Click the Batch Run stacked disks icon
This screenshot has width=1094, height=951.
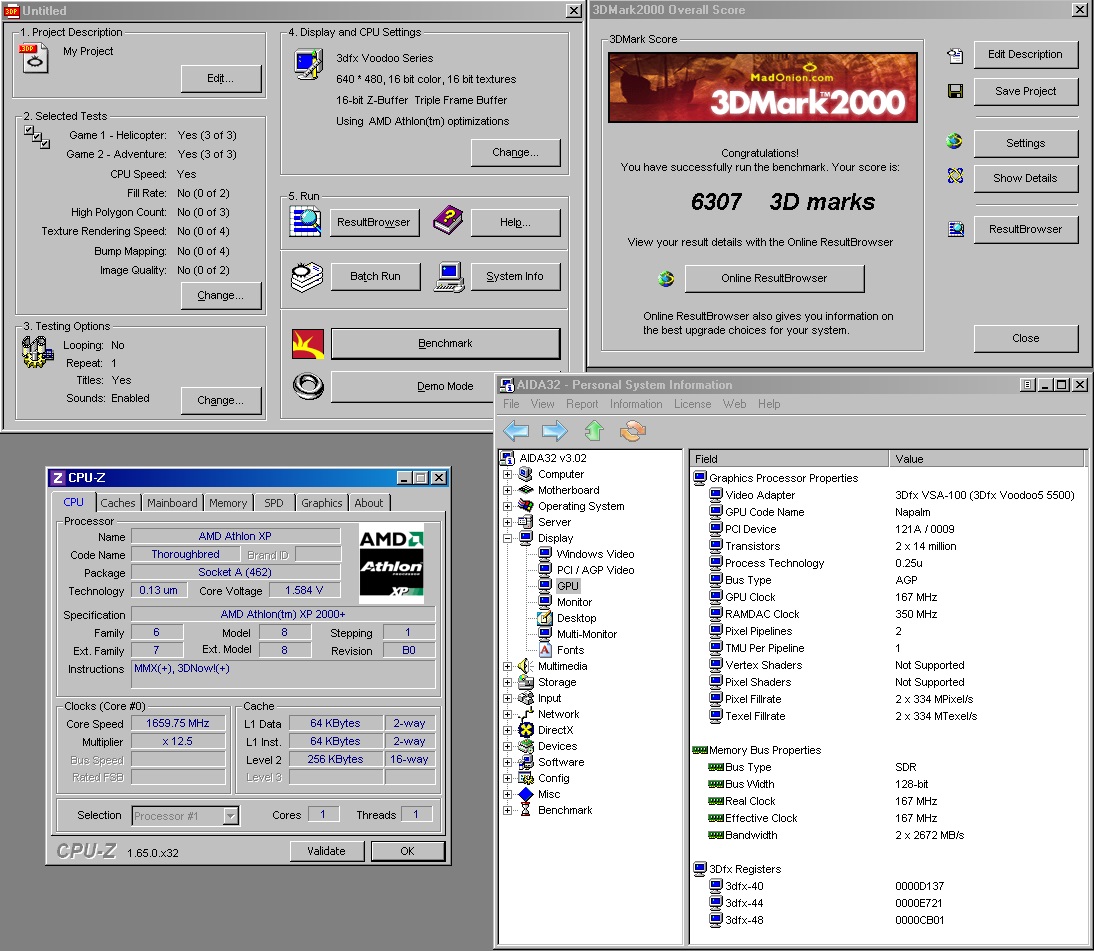pyautogui.click(x=307, y=277)
